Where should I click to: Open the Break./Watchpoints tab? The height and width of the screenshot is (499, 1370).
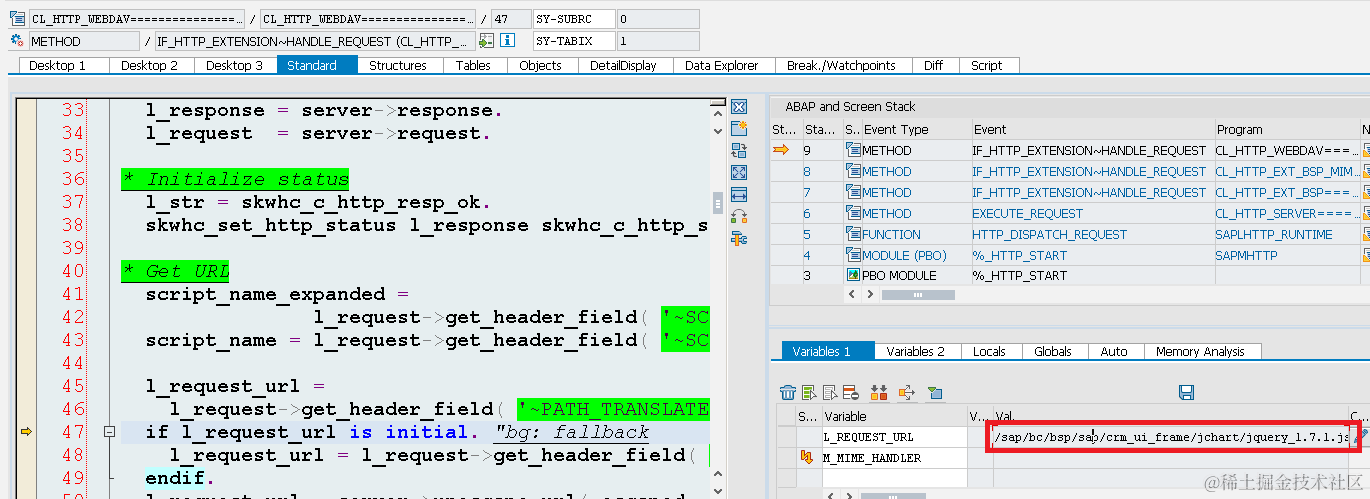point(841,65)
